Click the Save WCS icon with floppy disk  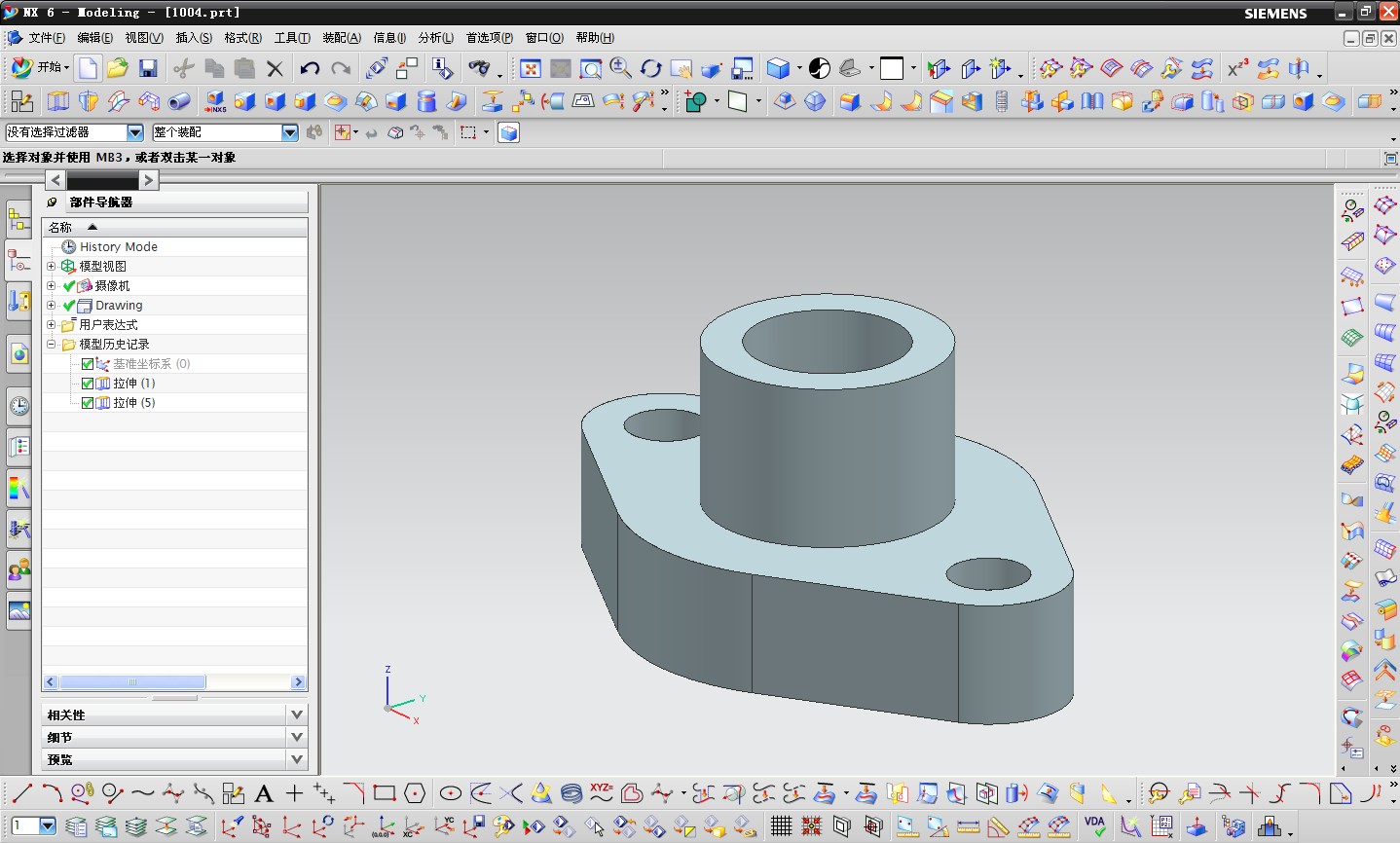pyautogui.click(x=474, y=826)
